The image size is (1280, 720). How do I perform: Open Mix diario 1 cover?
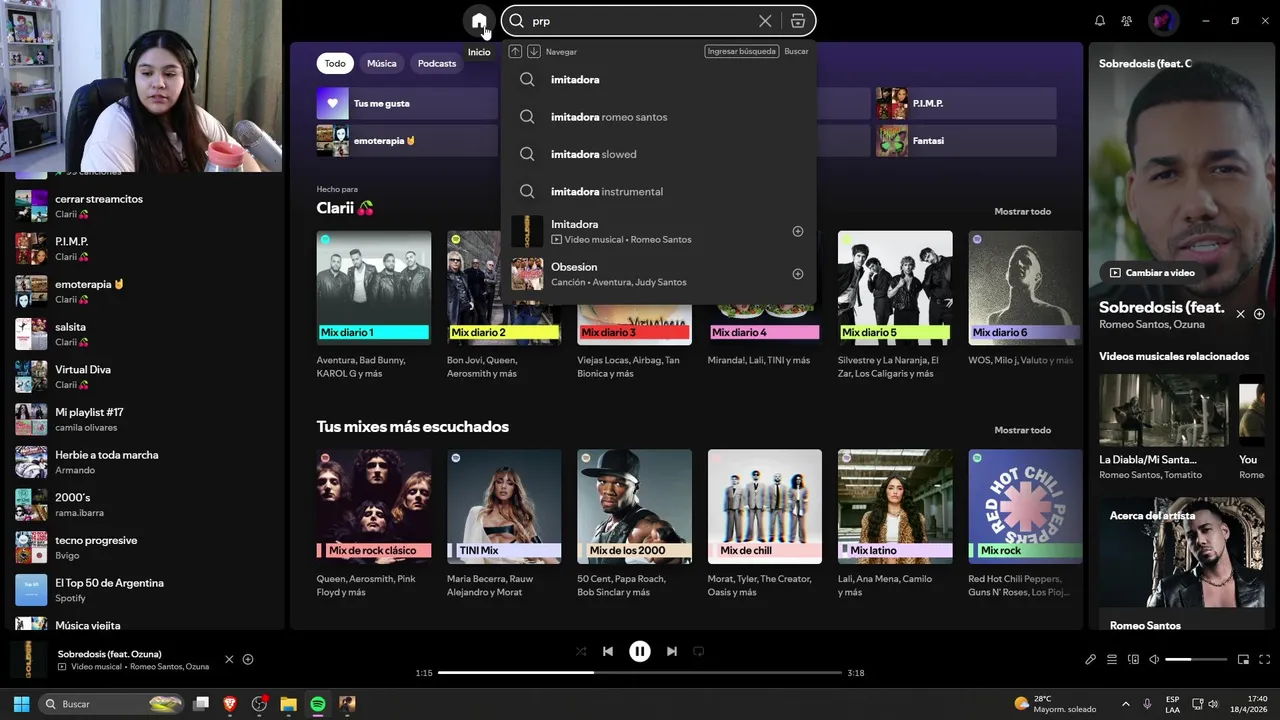(374, 288)
